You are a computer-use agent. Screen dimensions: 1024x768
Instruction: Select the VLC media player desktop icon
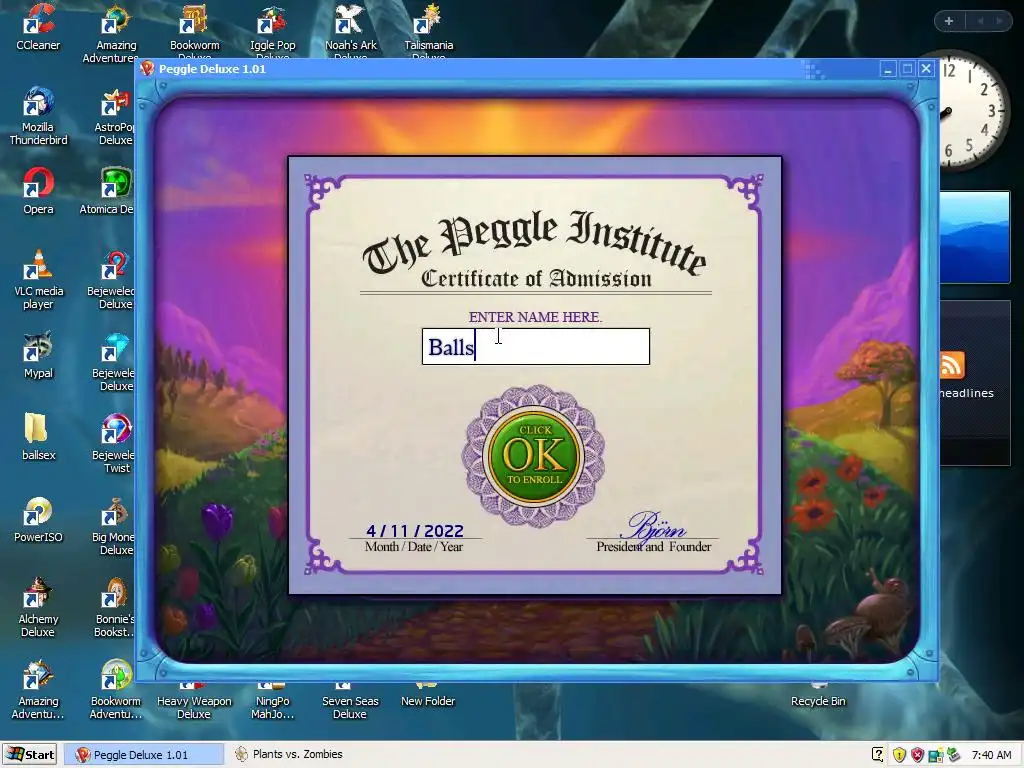click(x=38, y=280)
